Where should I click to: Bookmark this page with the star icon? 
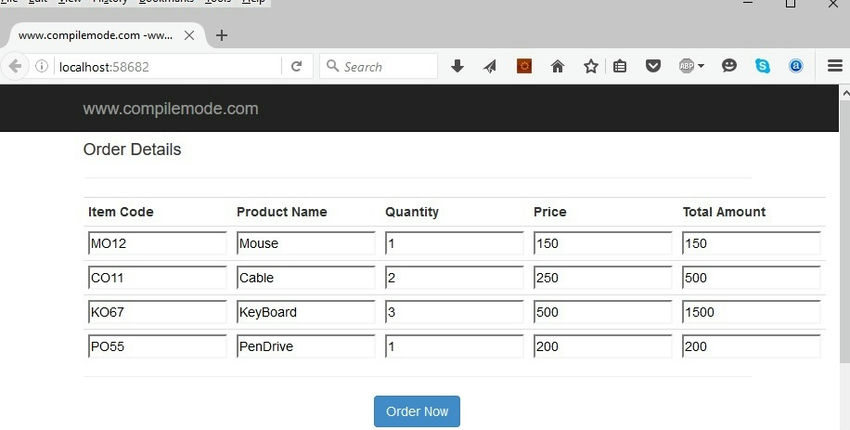(591, 66)
